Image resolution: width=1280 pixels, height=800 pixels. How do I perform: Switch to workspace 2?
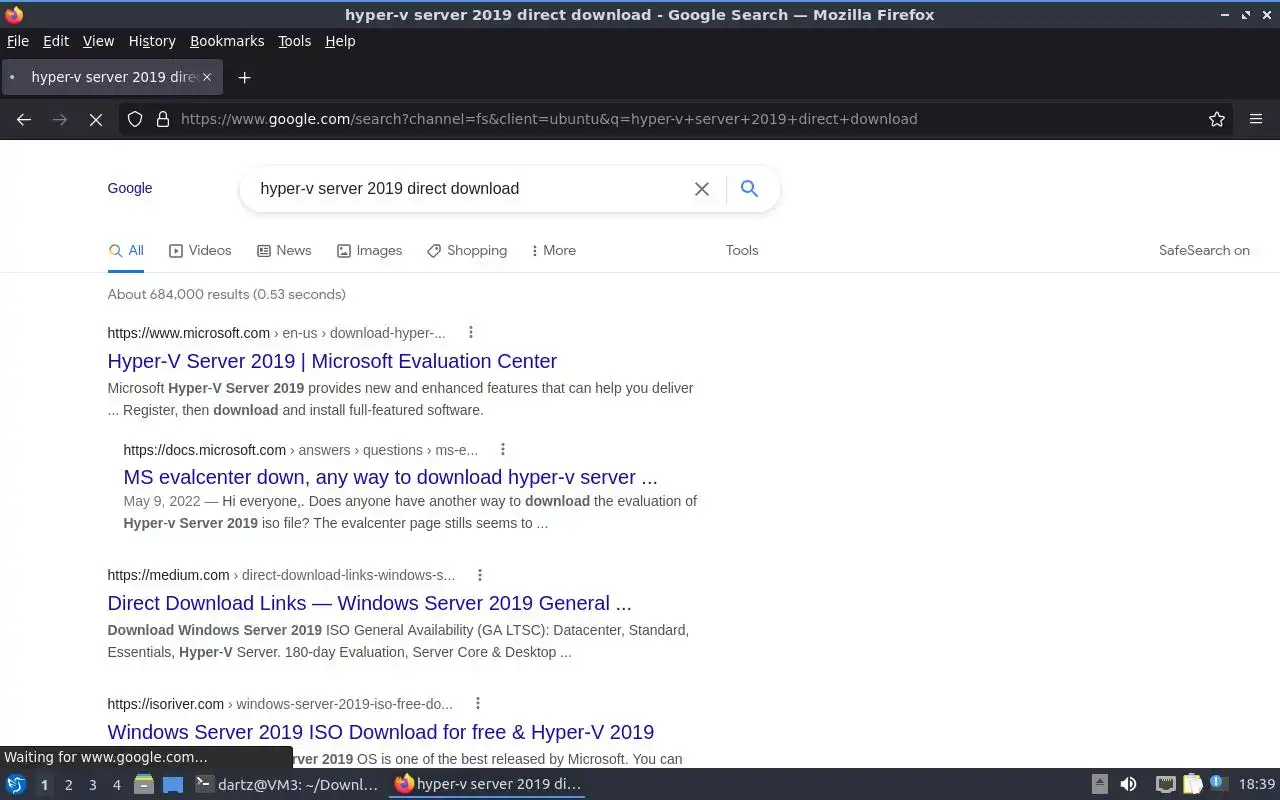[x=69, y=785]
